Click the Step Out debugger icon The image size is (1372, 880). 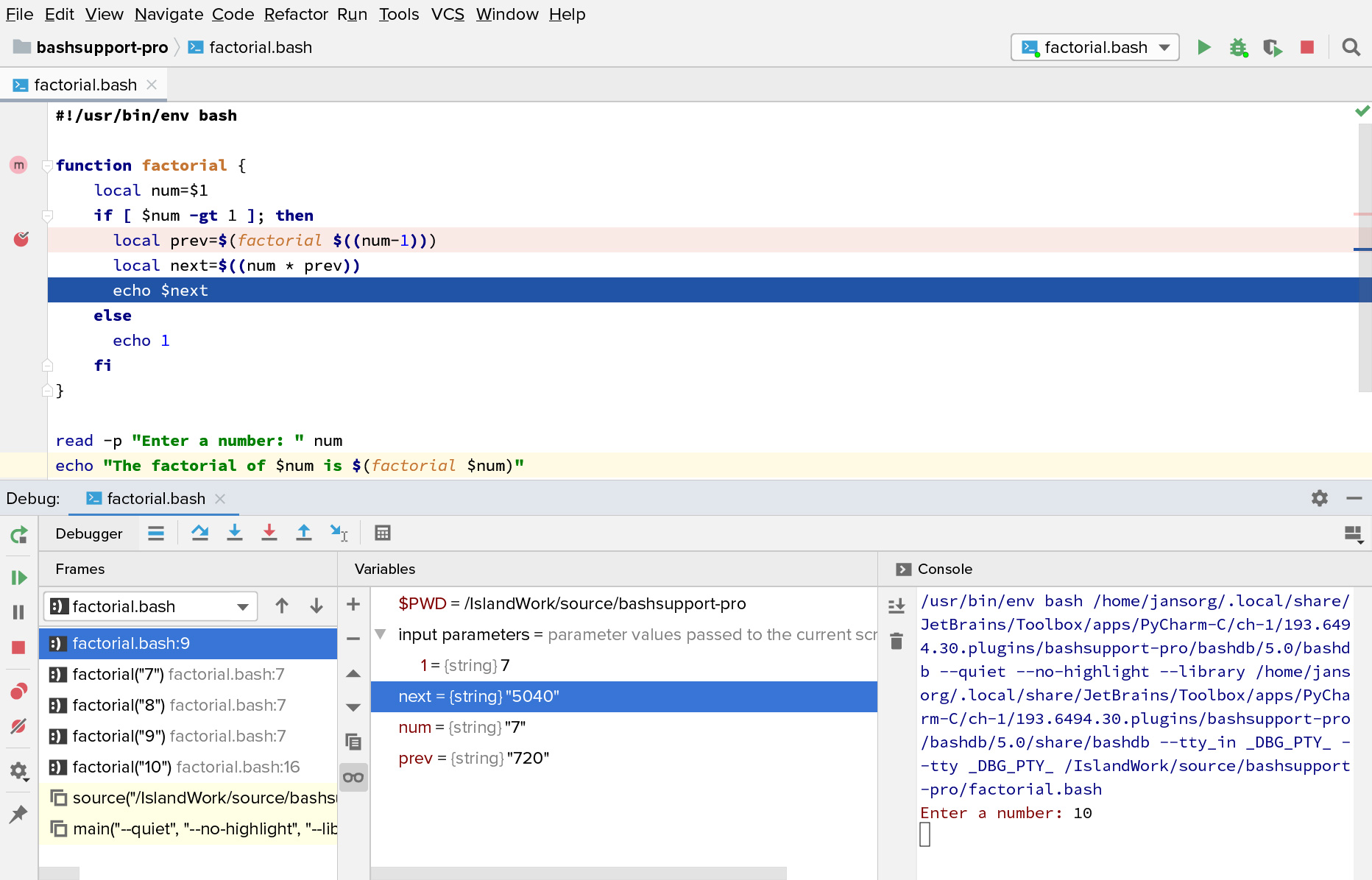(303, 533)
